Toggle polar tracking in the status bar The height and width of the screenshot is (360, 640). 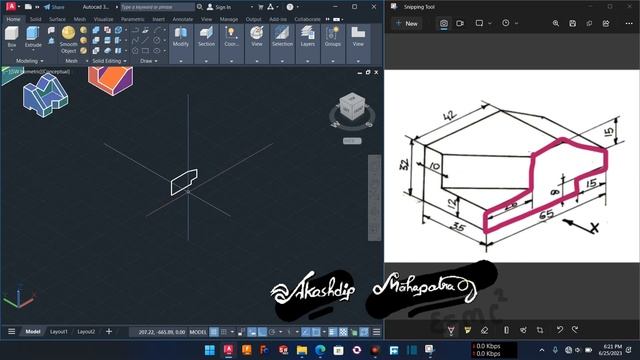click(272, 332)
